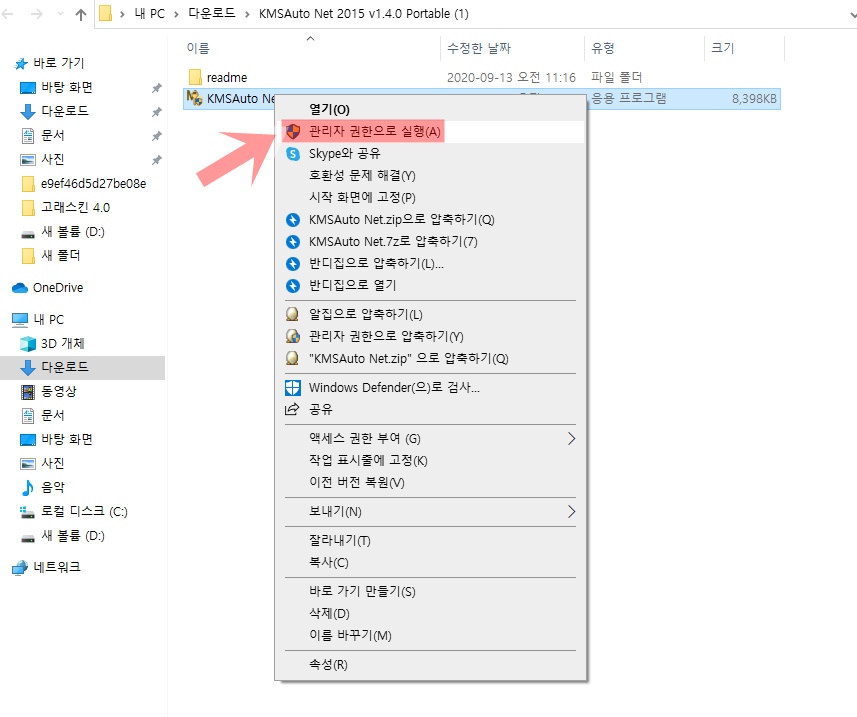Choose 삭제(D) from context menu
This screenshot has width=857, height=717.
[x=430, y=613]
